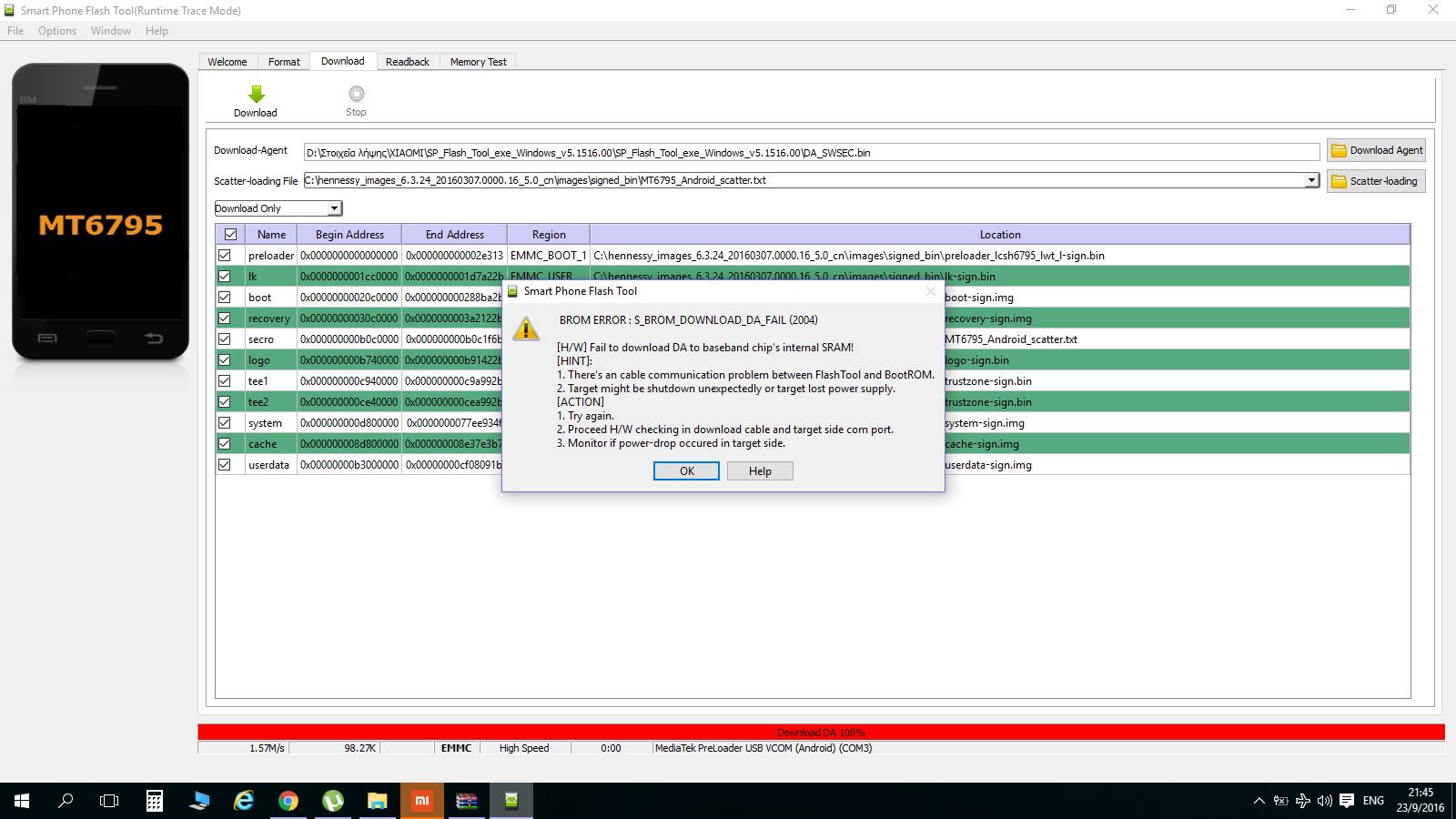Viewport: 1456px width, 819px height.
Task: Open the Scatter-loading File path dropdown arrow
Action: pos(1311,180)
